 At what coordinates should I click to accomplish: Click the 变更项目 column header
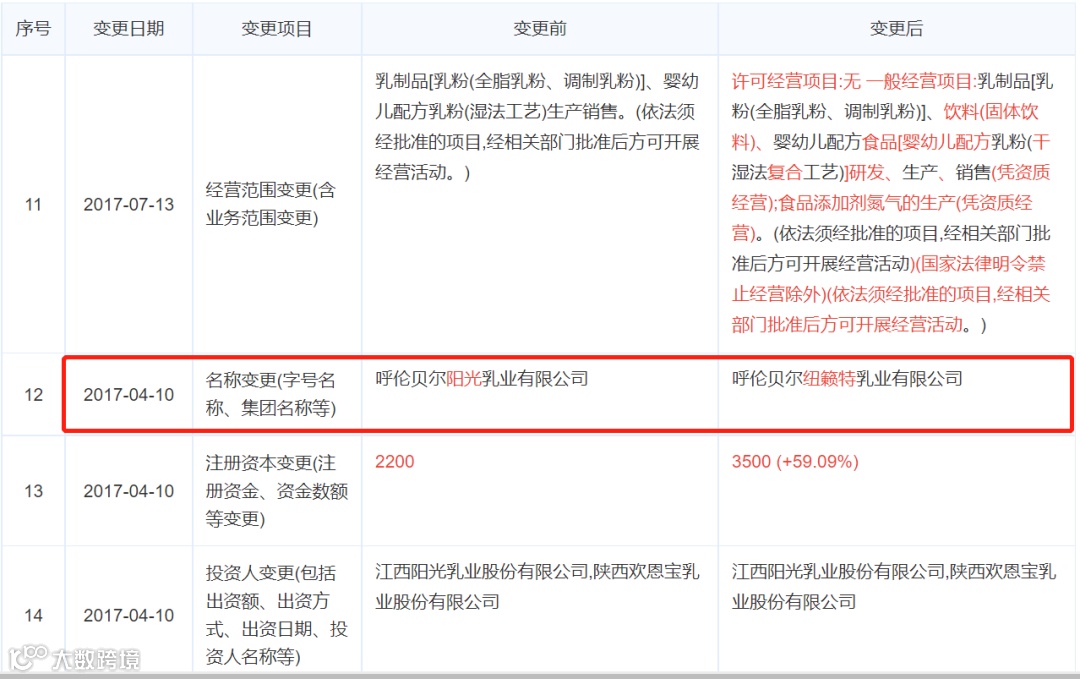277,29
